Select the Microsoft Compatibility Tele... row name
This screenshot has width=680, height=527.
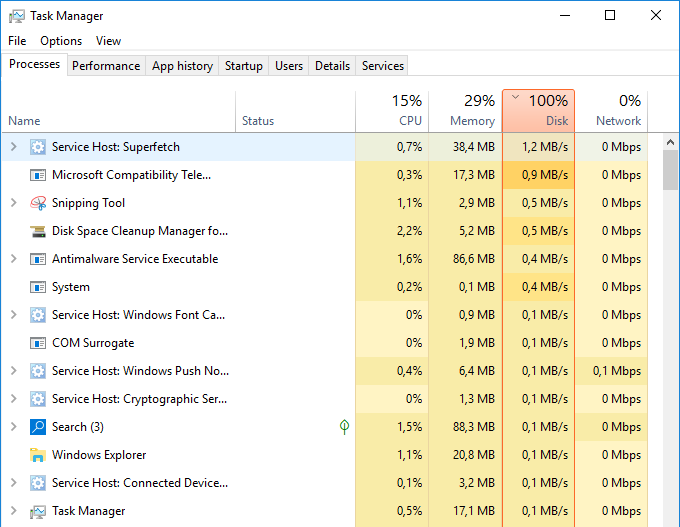(131, 175)
